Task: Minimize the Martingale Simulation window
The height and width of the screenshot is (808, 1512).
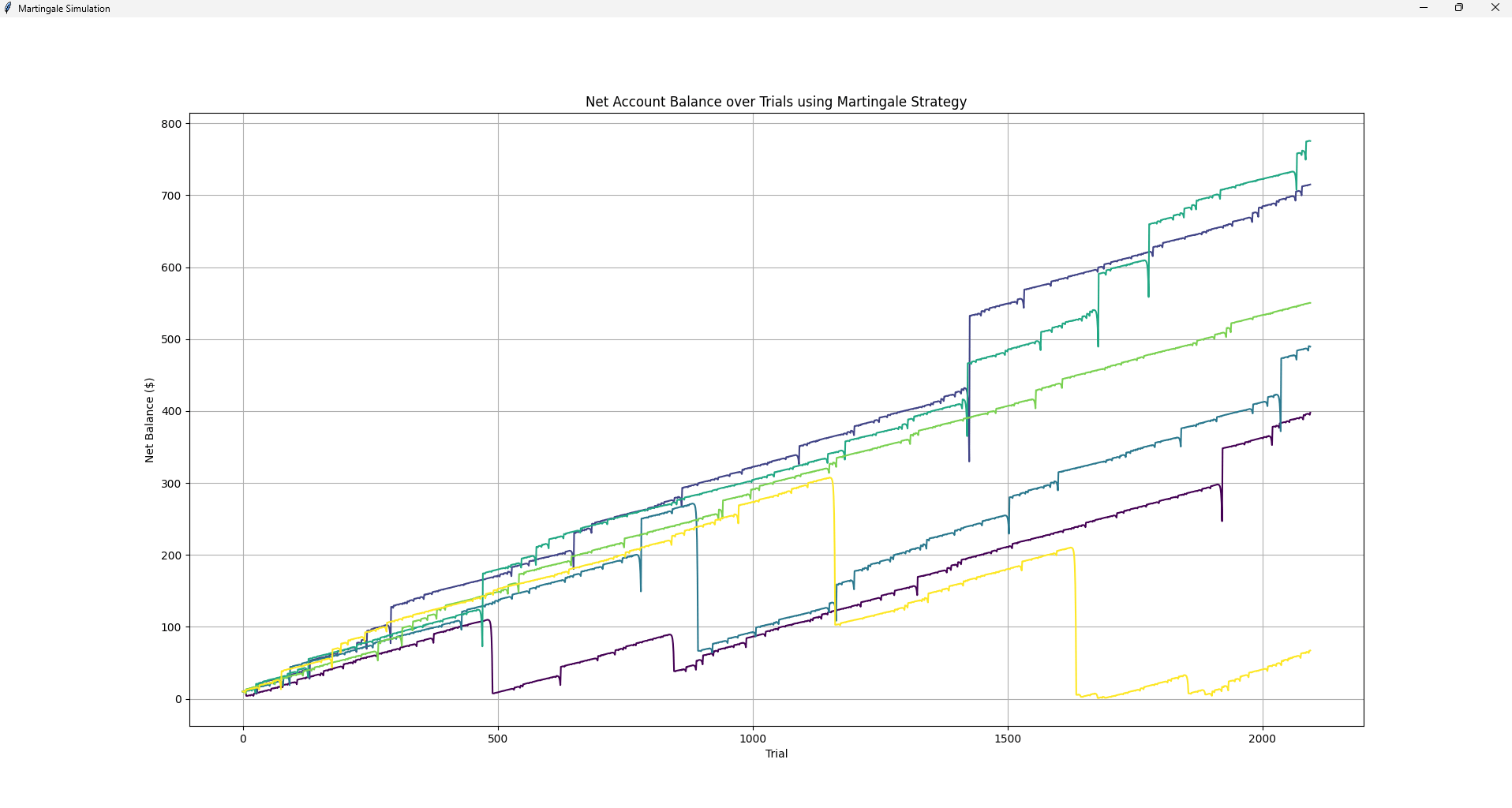Action: [x=1424, y=8]
